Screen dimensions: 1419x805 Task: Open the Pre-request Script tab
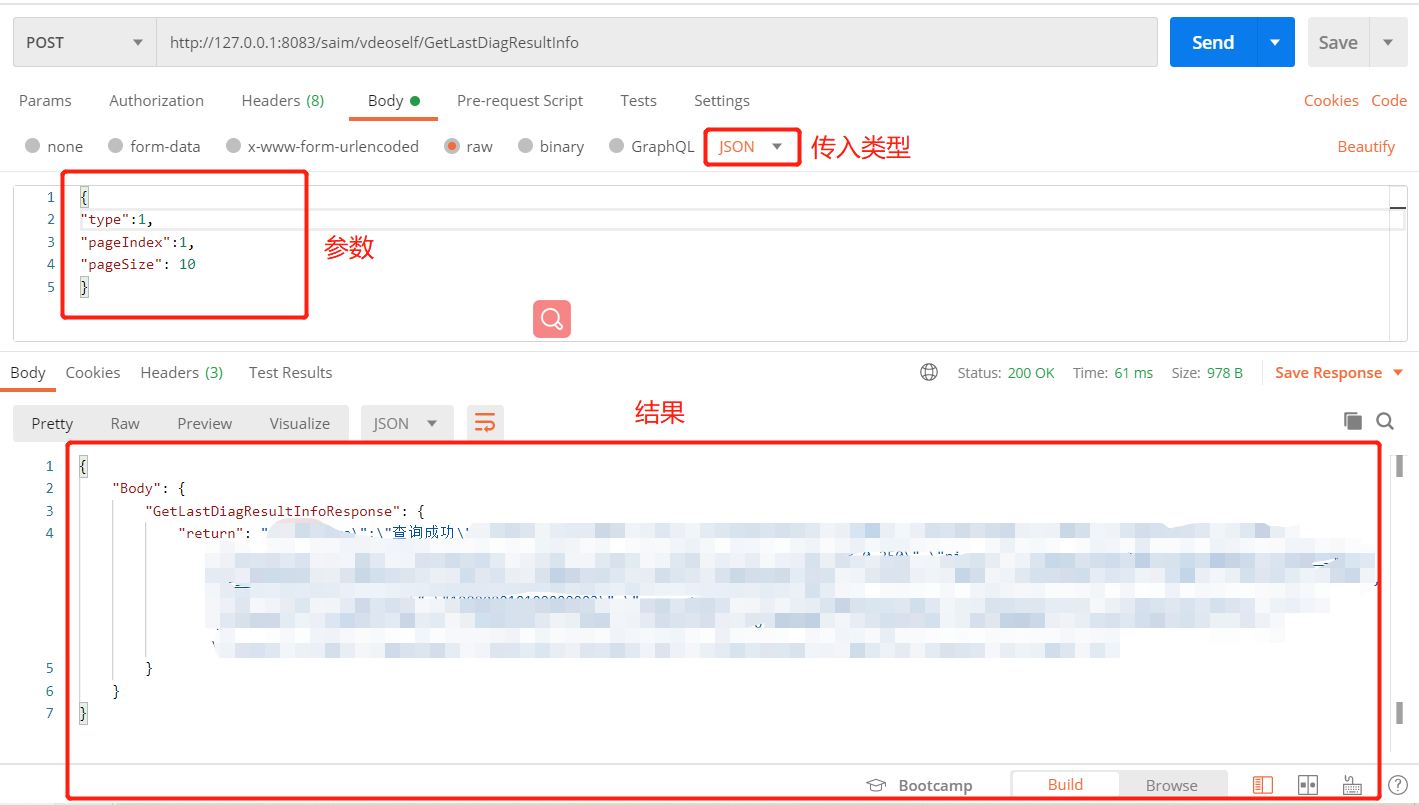520,101
